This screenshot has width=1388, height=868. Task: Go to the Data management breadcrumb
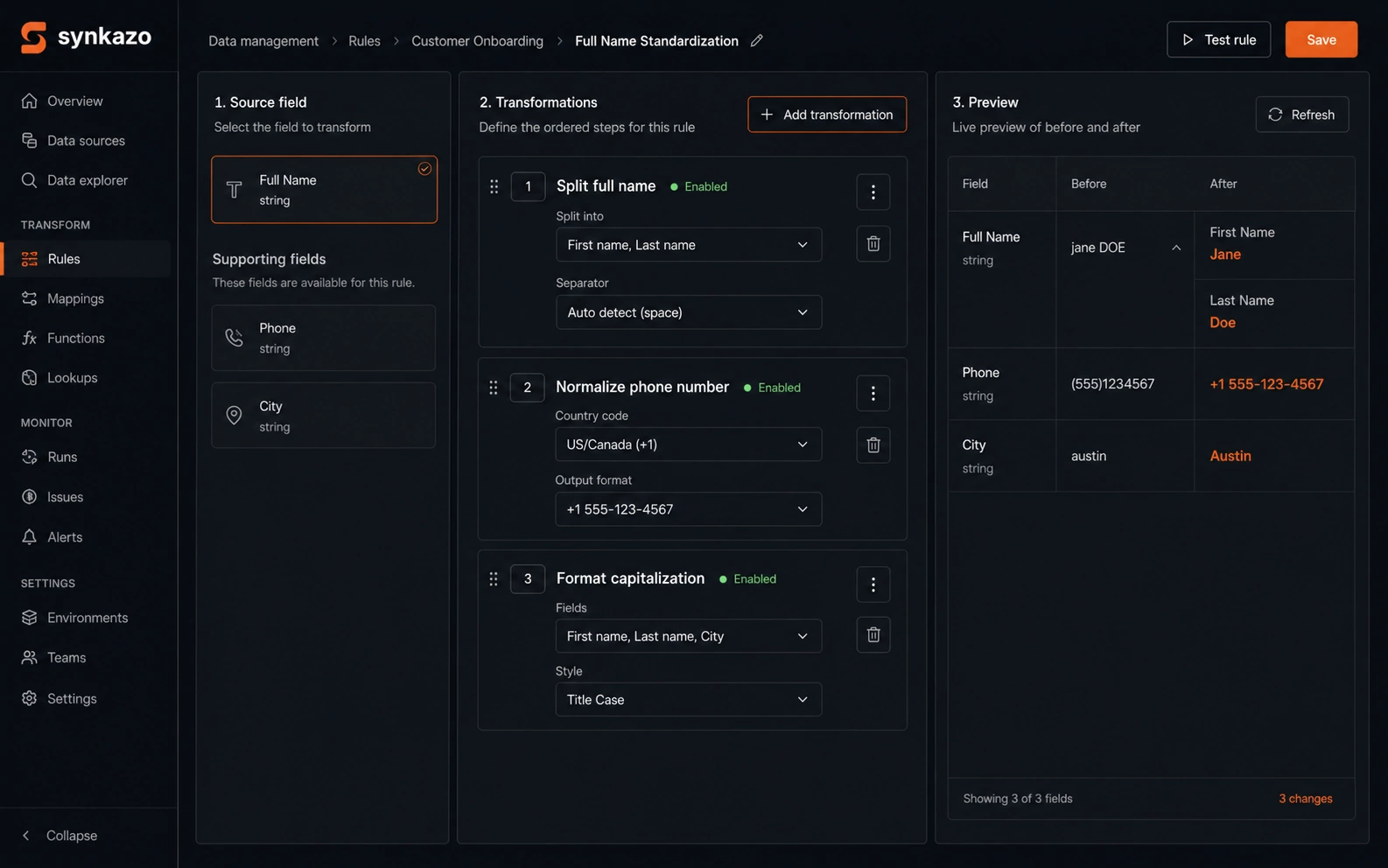tap(263, 41)
